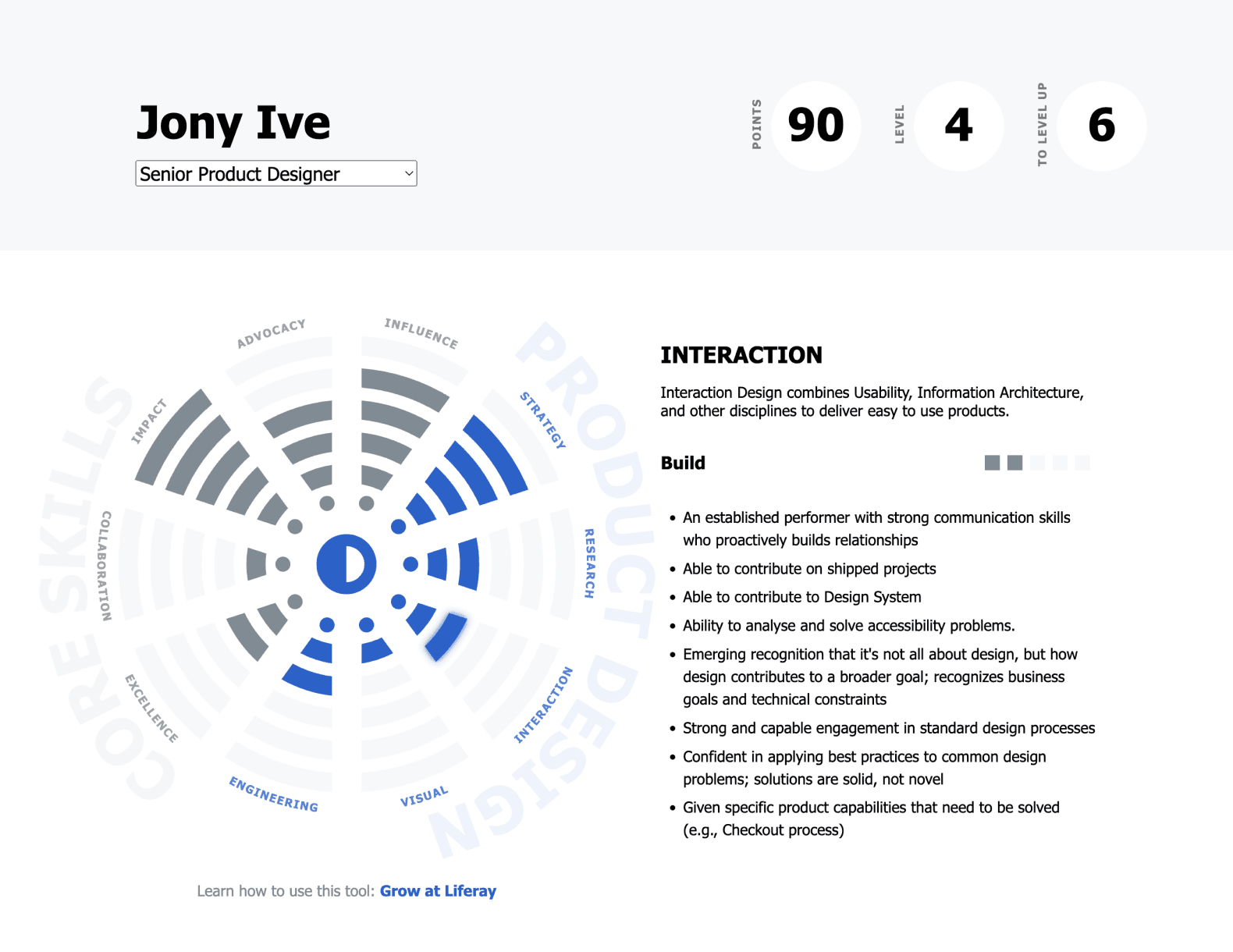Screen dimensions: 1233x952
Task: Click the EXCELLENCE segment label
Action: coord(151,709)
